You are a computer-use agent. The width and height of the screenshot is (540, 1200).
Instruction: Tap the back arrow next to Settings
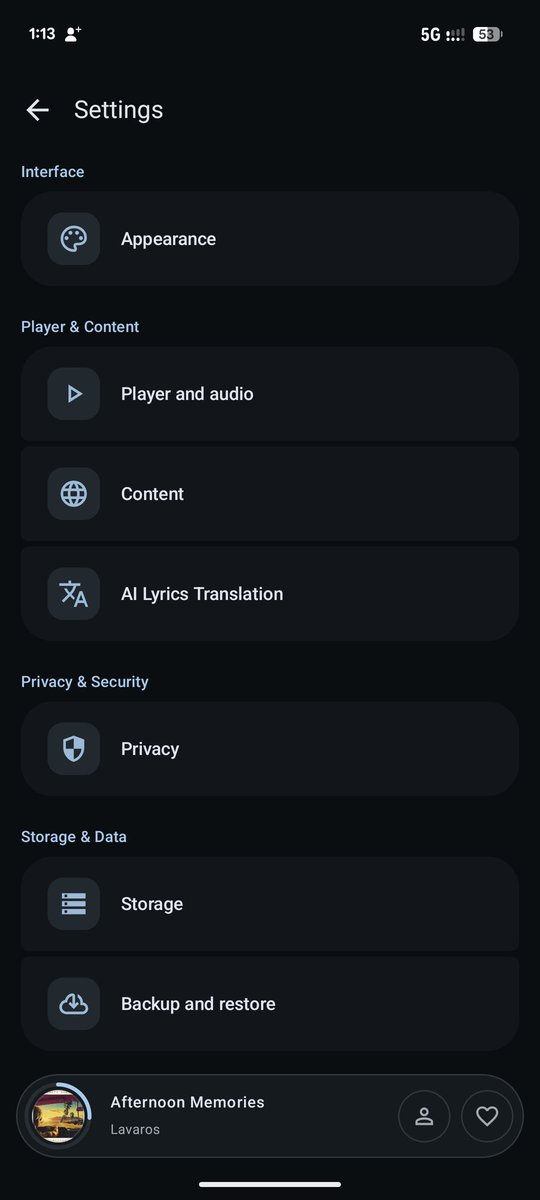click(38, 110)
